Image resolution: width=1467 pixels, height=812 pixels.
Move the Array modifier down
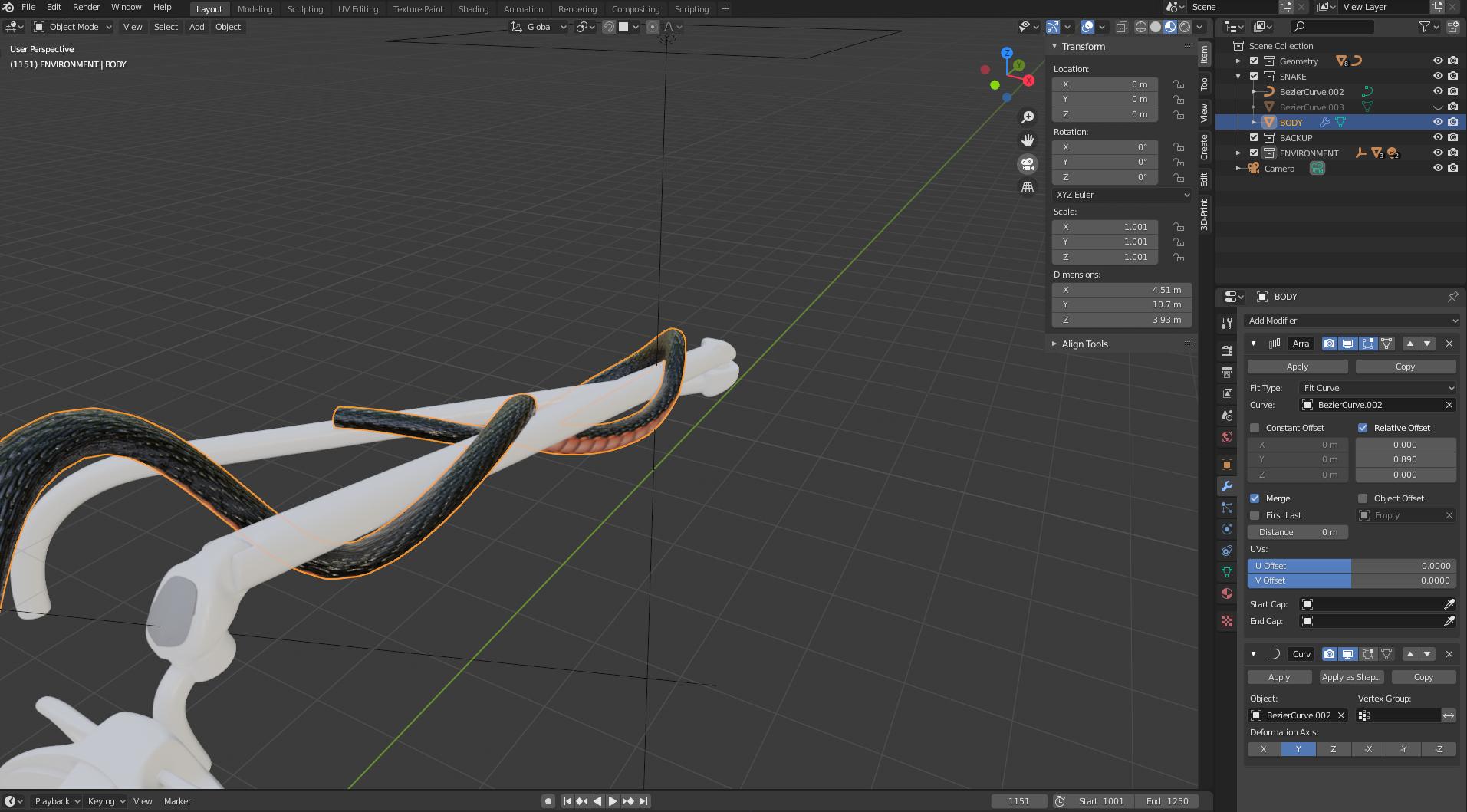(x=1427, y=344)
